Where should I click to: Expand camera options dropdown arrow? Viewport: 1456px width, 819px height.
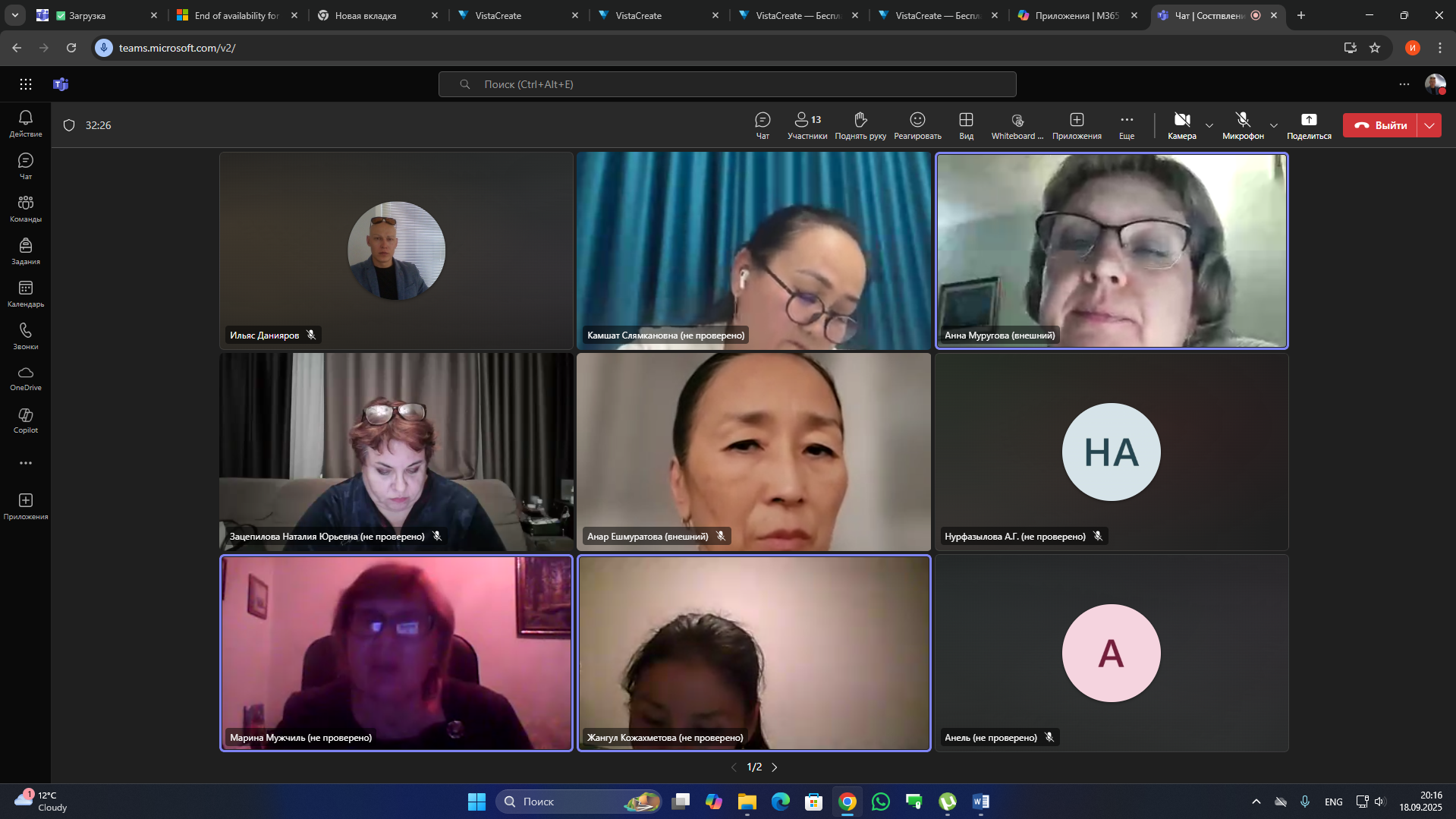1209,125
